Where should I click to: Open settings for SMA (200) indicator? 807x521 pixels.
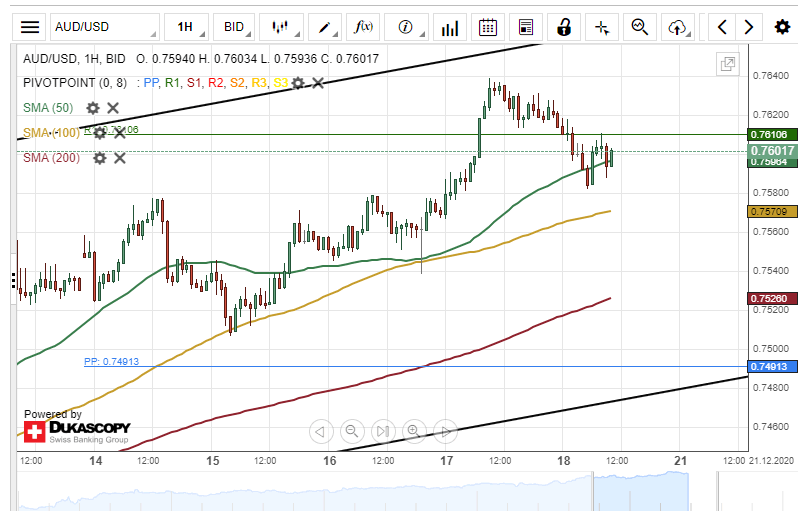(x=99, y=158)
